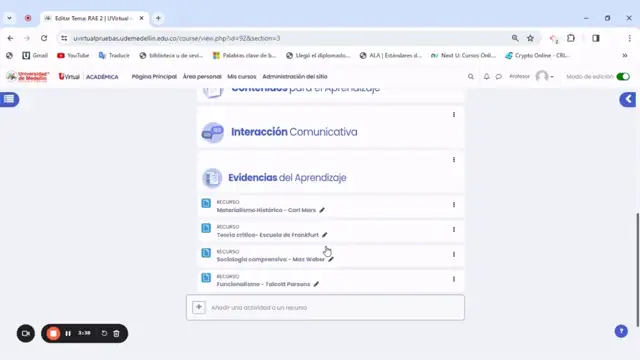Open three-dot menu for Sociología comprensiva
Image resolution: width=640 pixels, height=360 pixels.
tap(454, 255)
